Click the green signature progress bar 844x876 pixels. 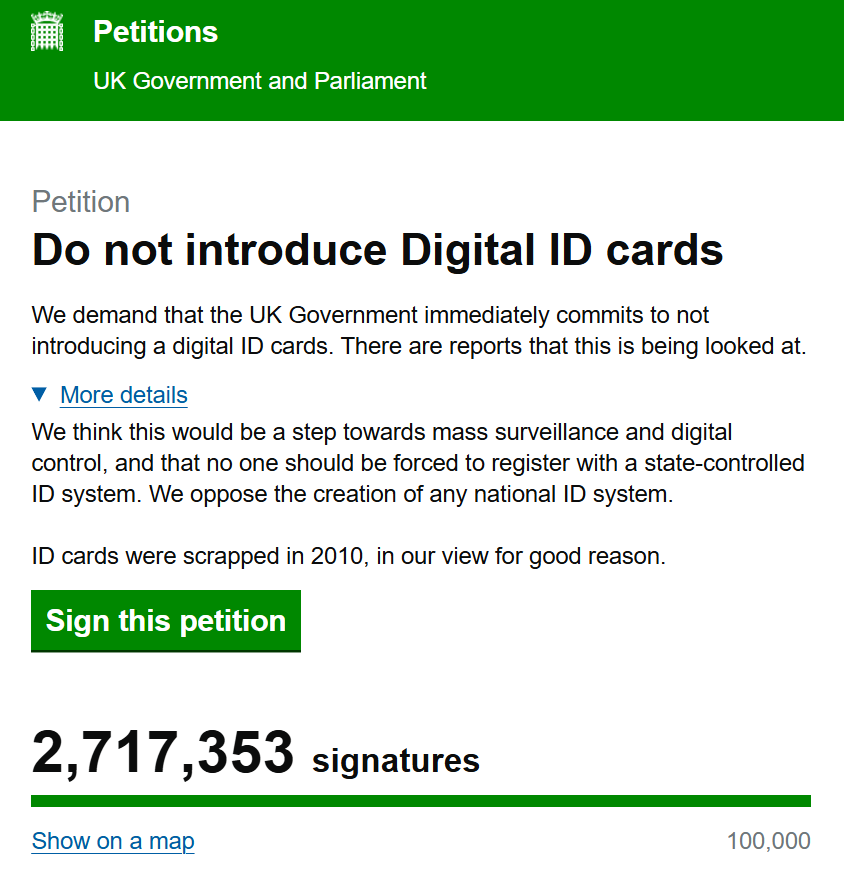pyautogui.click(x=421, y=801)
